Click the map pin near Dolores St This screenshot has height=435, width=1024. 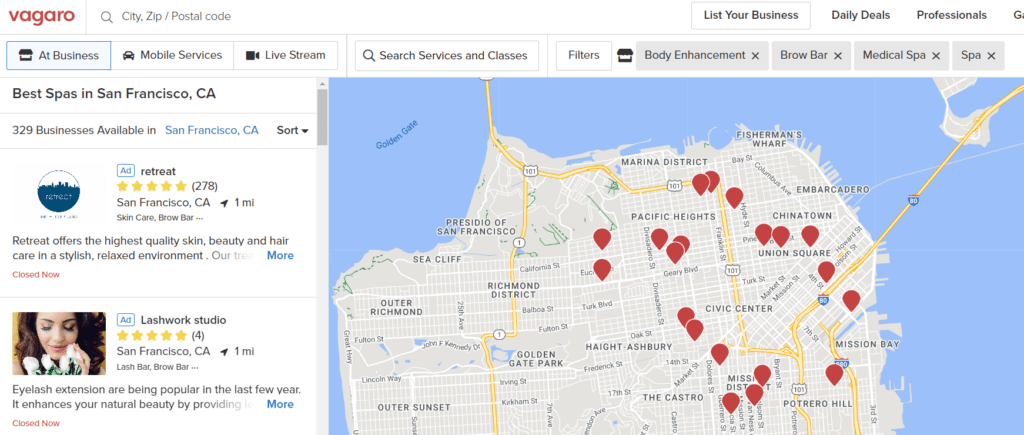pos(720,353)
